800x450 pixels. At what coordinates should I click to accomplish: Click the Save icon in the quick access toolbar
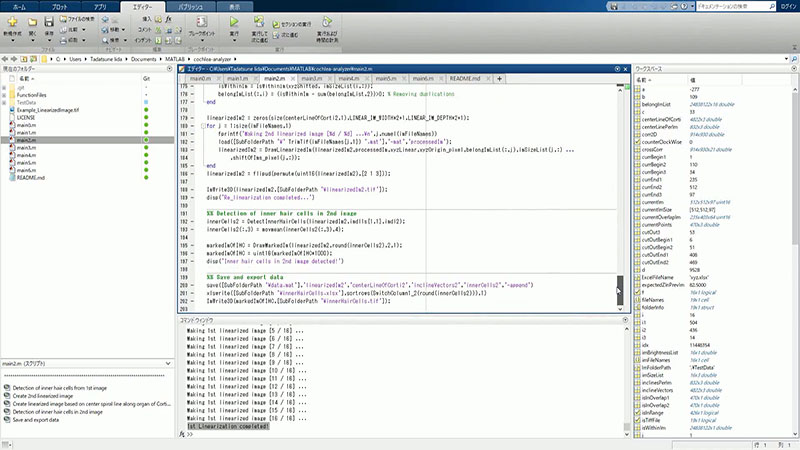614,6
